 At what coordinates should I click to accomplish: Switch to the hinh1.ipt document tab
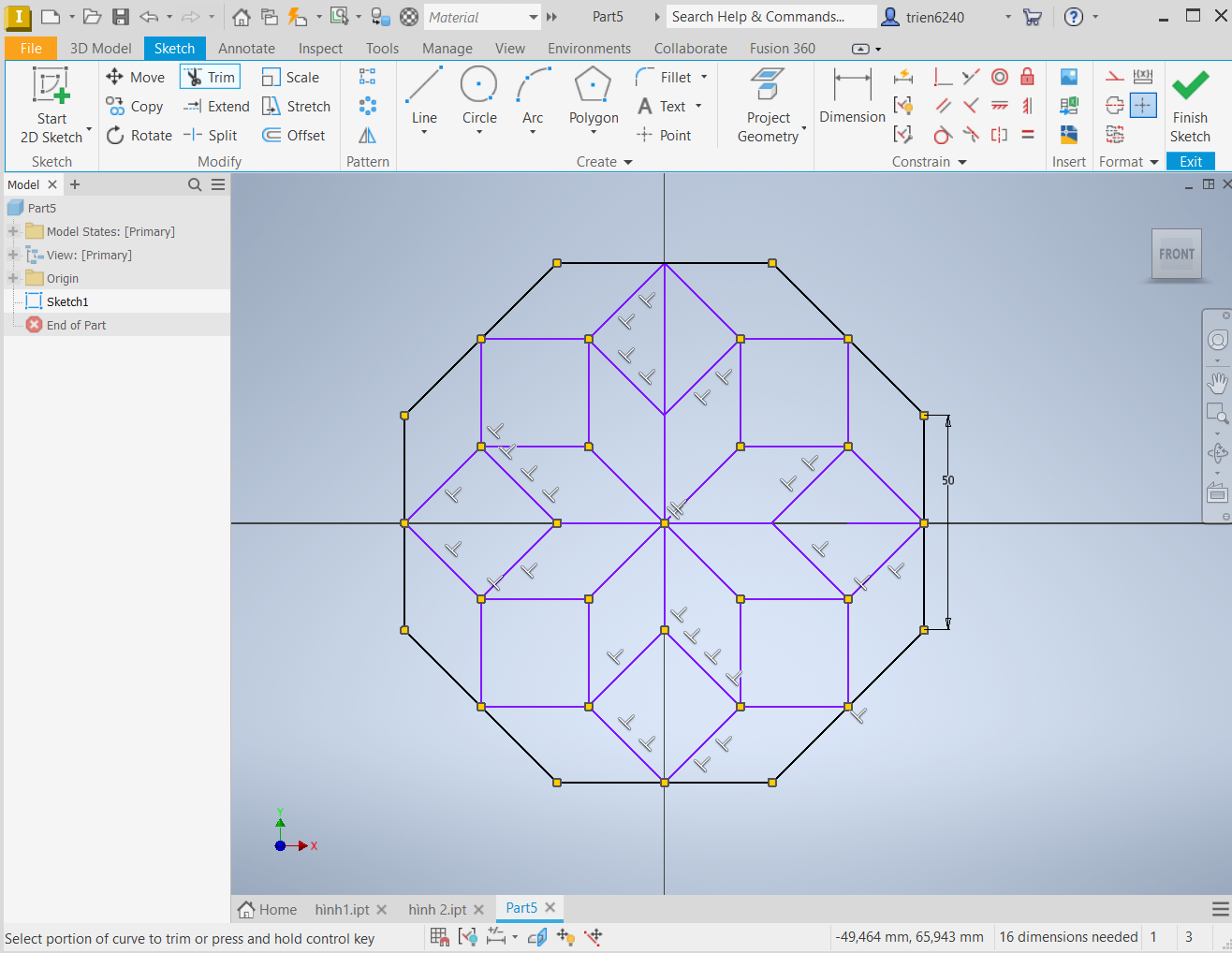coord(342,909)
